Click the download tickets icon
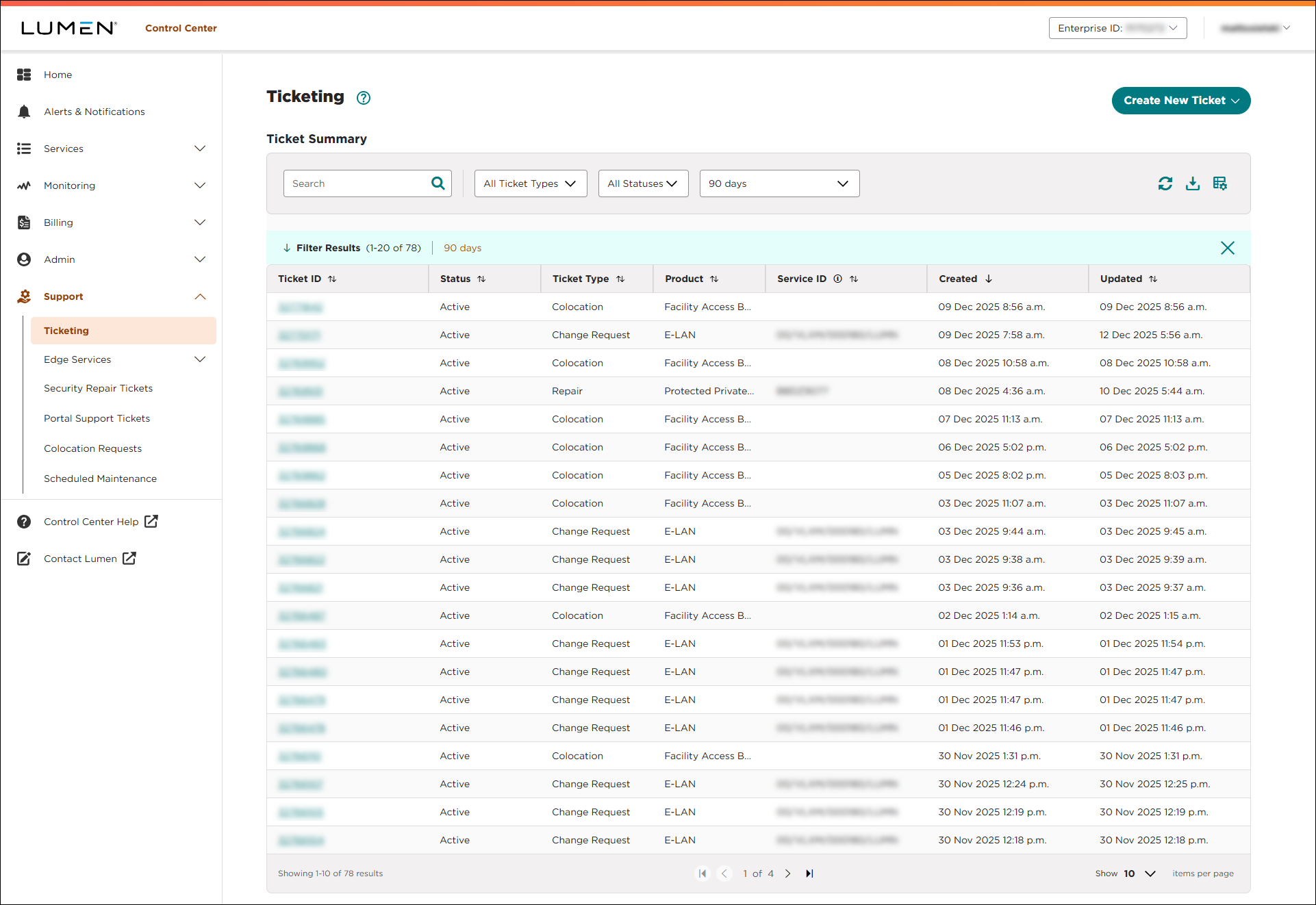1316x905 pixels. [x=1192, y=183]
